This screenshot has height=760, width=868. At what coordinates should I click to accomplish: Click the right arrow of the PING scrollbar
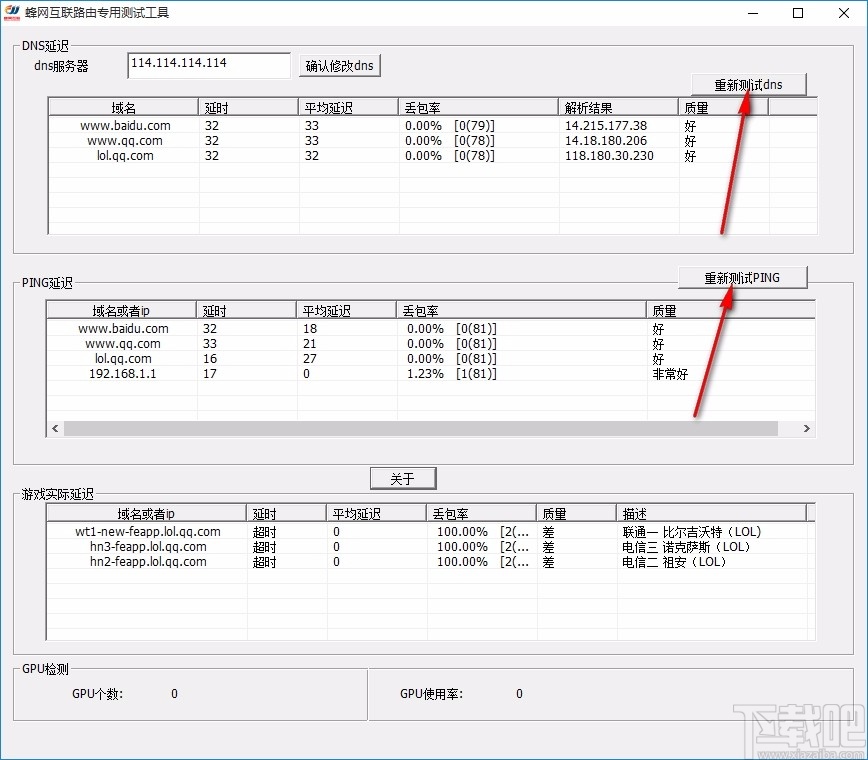click(x=808, y=427)
